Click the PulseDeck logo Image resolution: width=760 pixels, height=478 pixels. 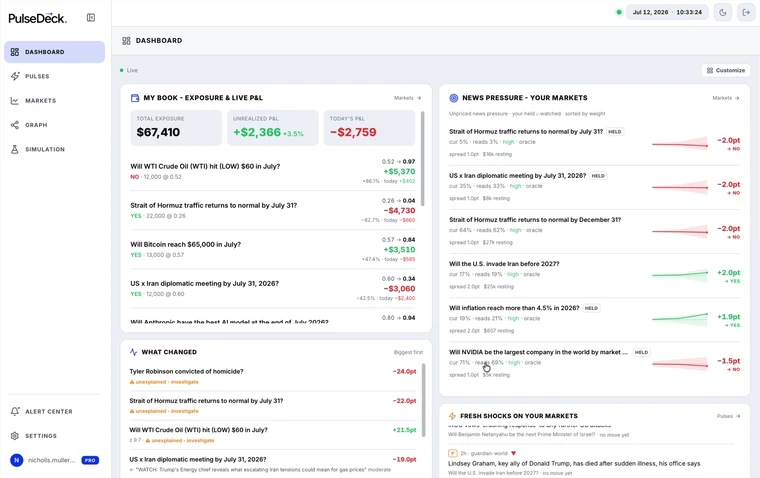(x=37, y=18)
